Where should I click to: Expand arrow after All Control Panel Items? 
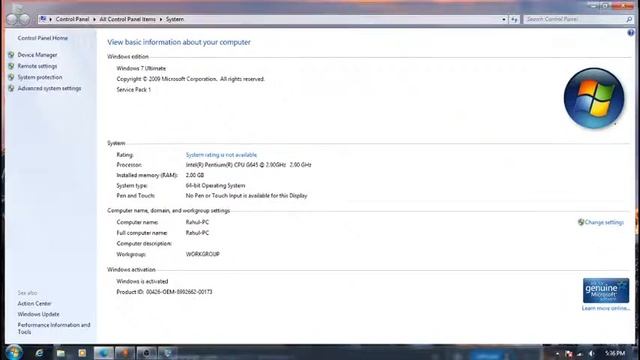[161, 20]
